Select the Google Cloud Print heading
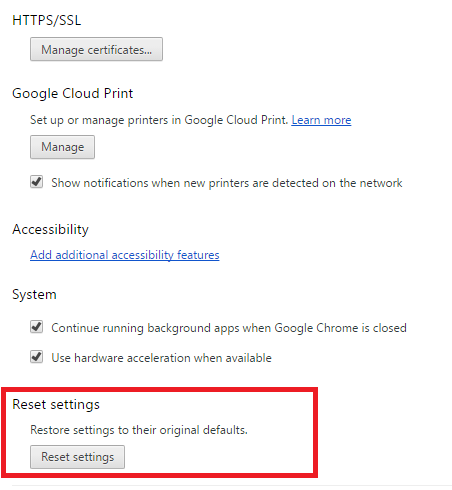452x490 pixels. point(73,93)
